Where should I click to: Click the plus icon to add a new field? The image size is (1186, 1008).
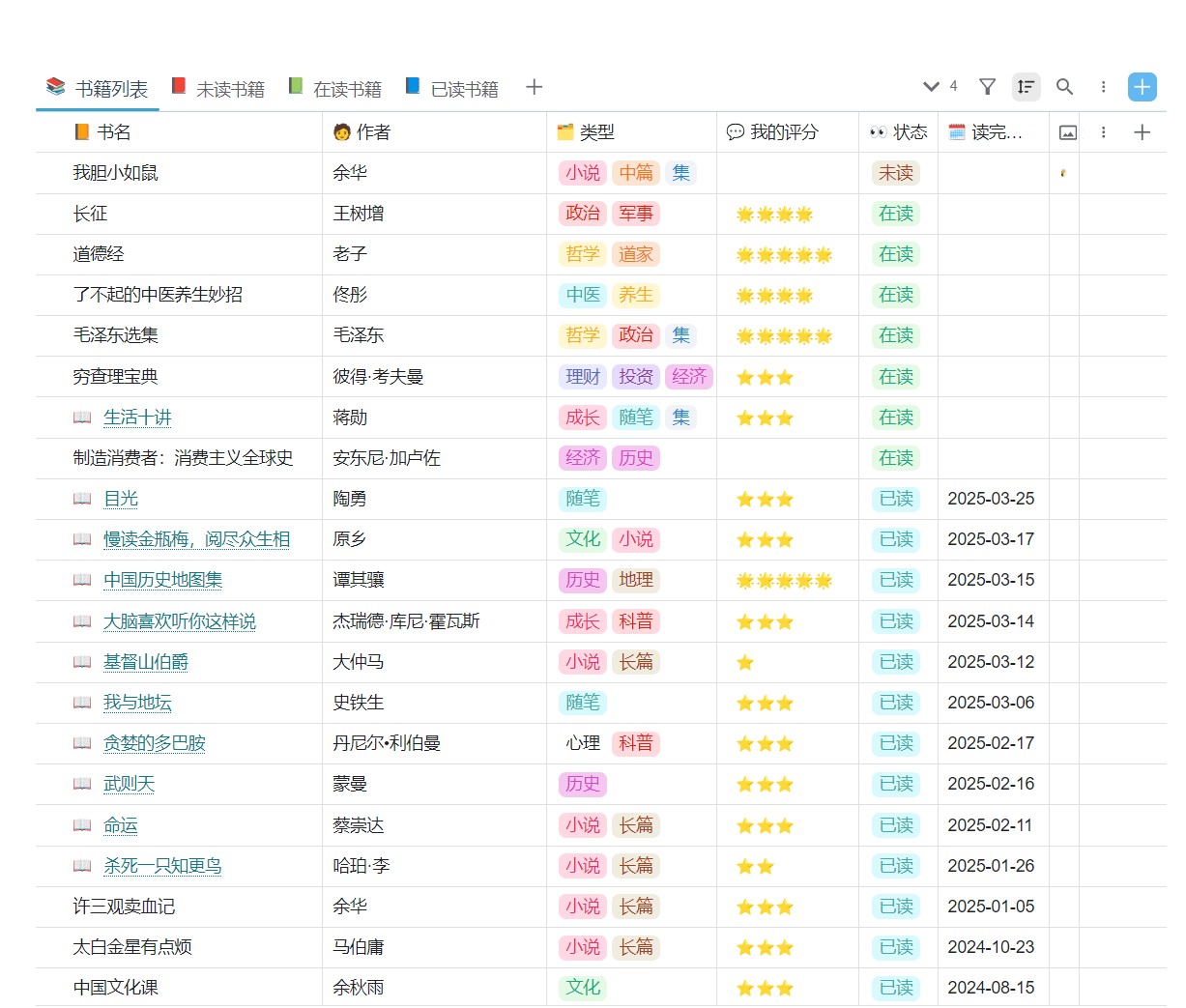pos(1142,131)
